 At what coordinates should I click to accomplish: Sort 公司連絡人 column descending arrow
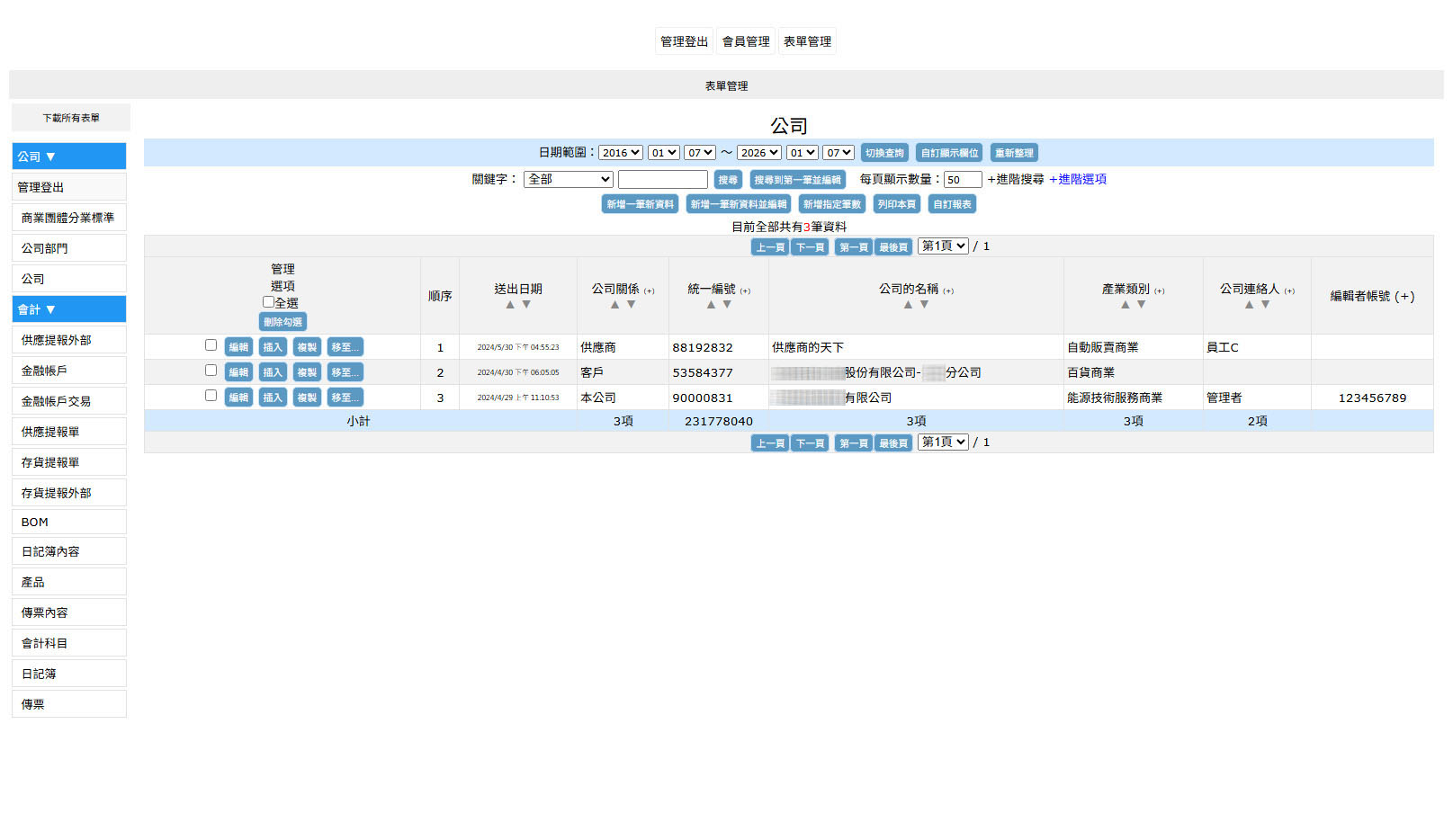coord(1265,305)
